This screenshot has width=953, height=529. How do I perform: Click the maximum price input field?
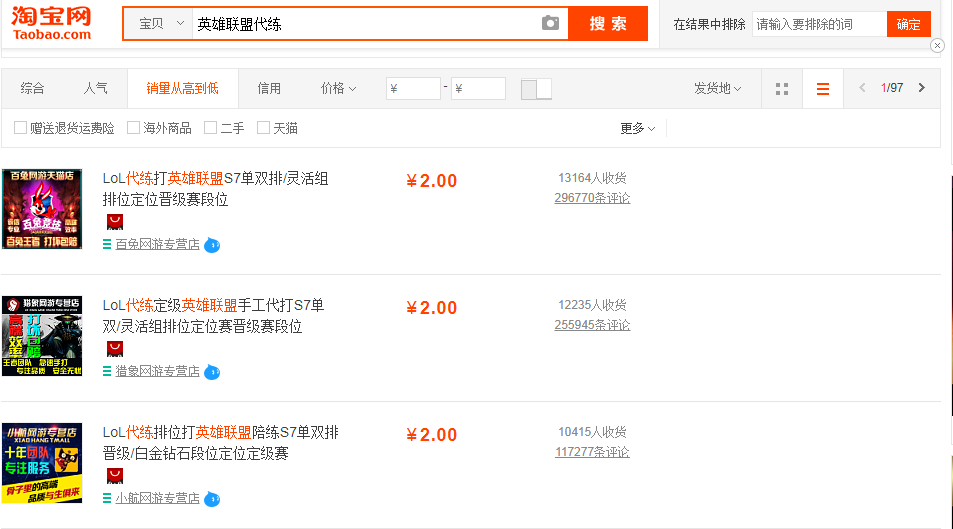[x=478, y=89]
